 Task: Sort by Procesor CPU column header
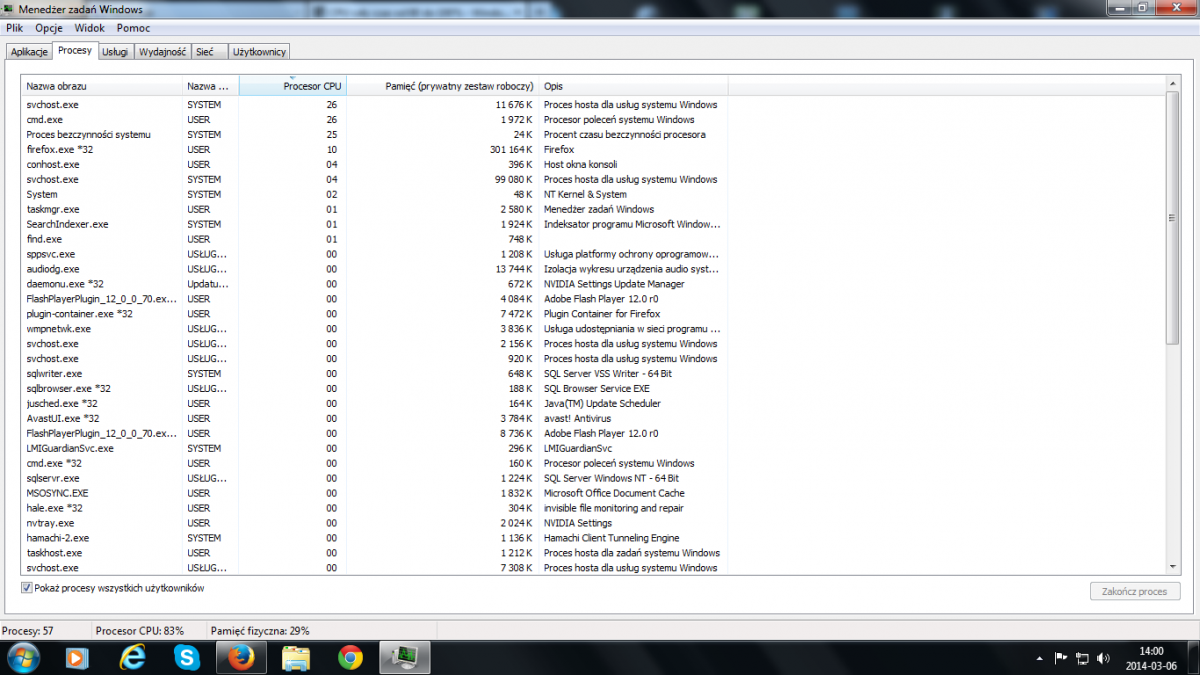(293, 86)
